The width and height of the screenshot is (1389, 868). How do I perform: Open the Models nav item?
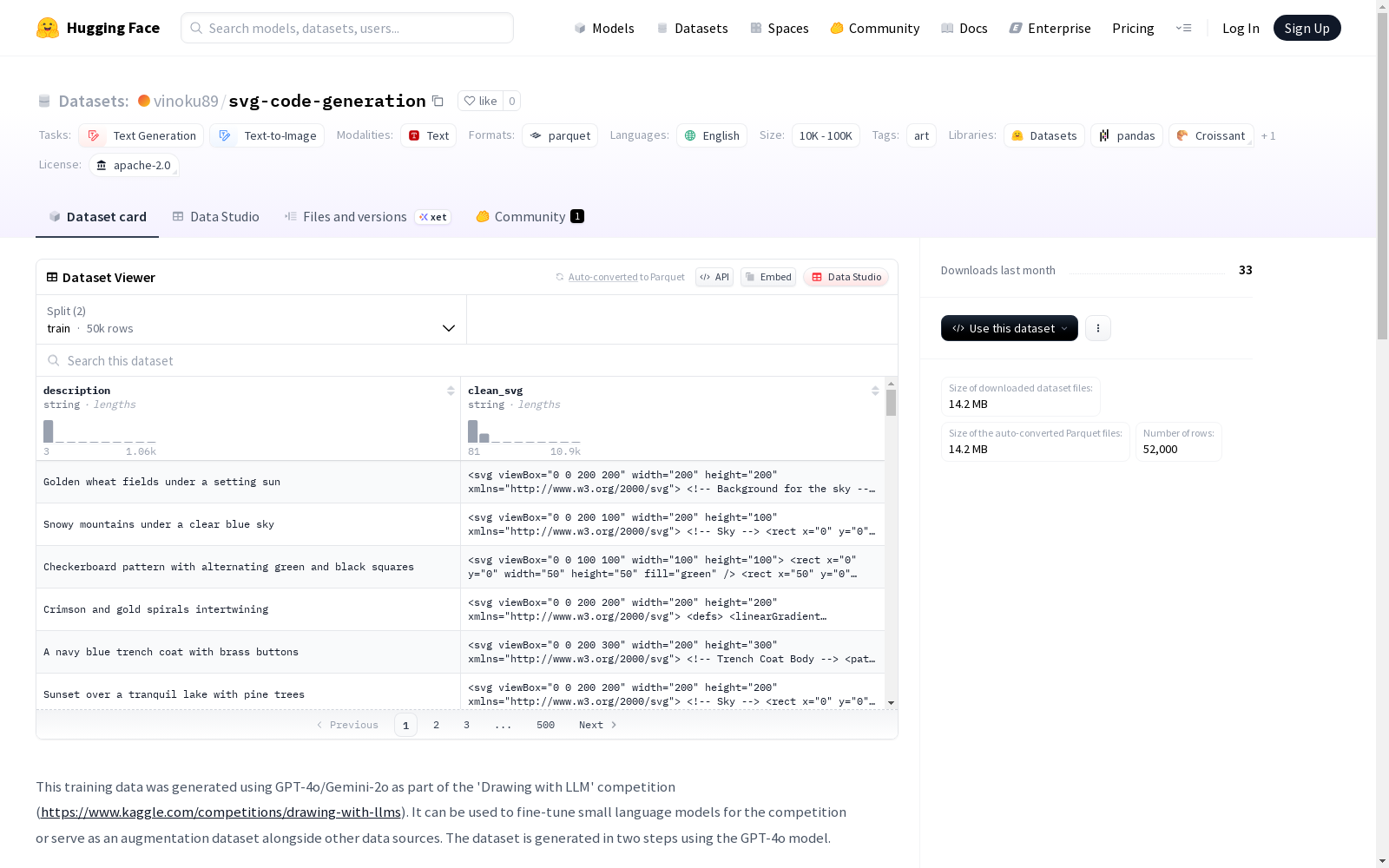604,28
